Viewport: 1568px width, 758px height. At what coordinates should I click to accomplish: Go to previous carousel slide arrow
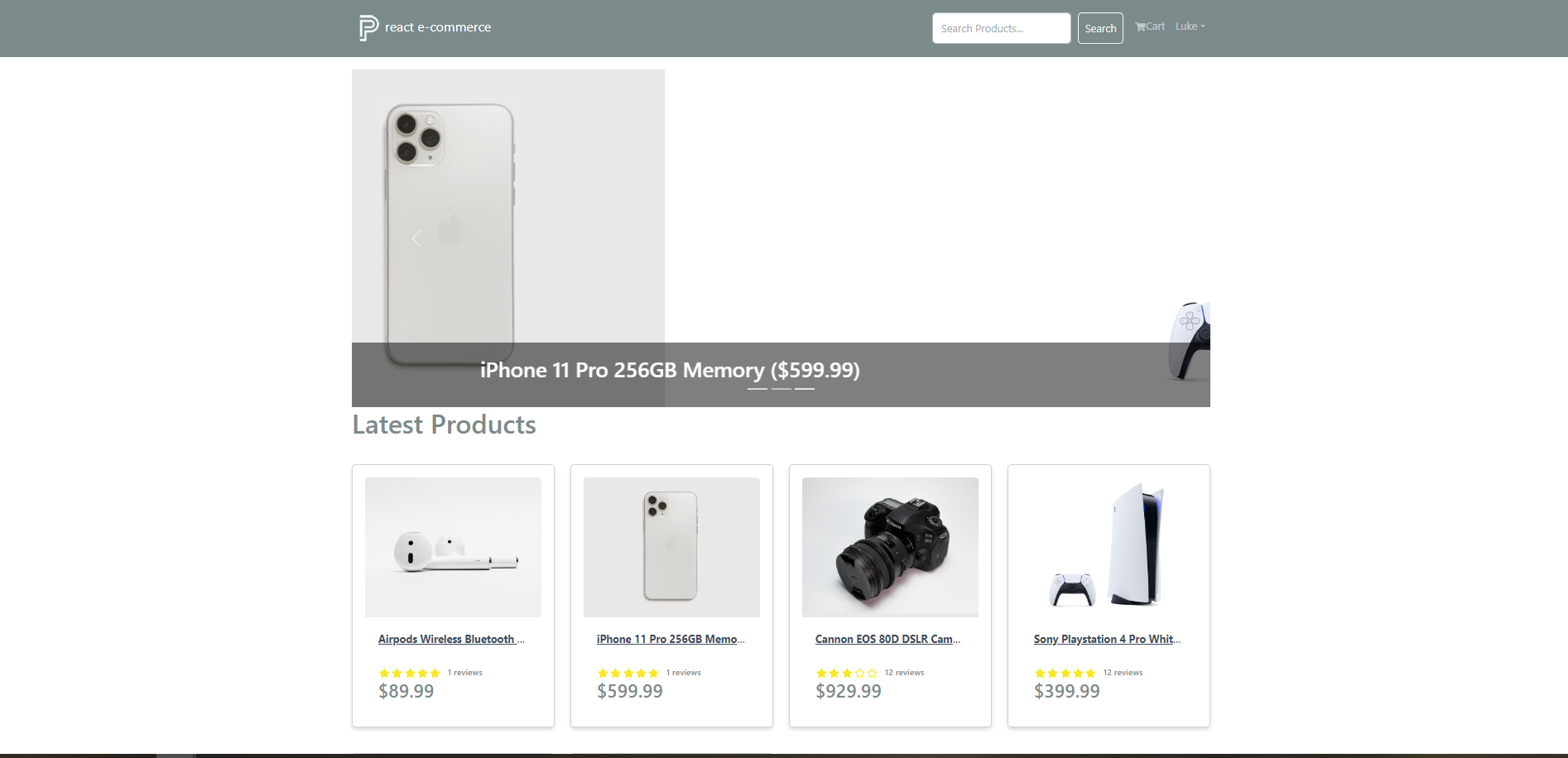416,238
